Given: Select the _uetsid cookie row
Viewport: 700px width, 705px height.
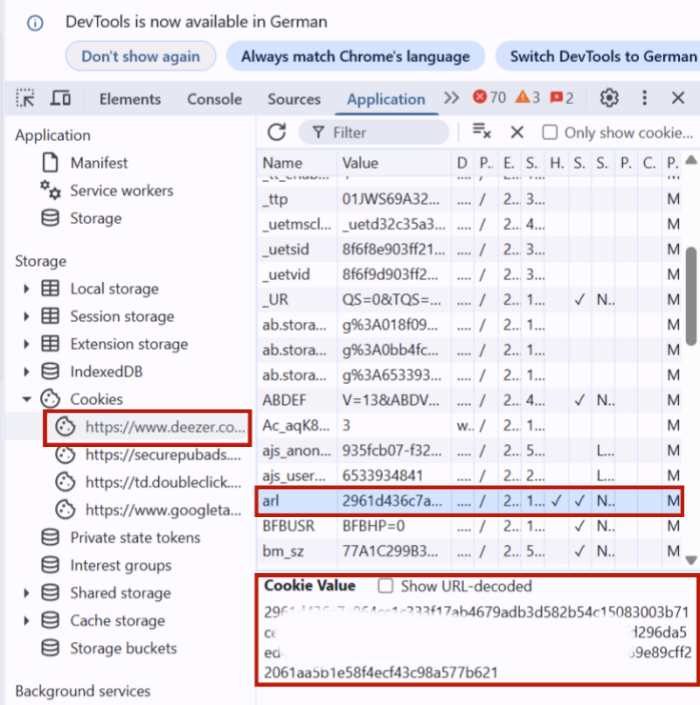Looking at the screenshot, I should [x=469, y=250].
